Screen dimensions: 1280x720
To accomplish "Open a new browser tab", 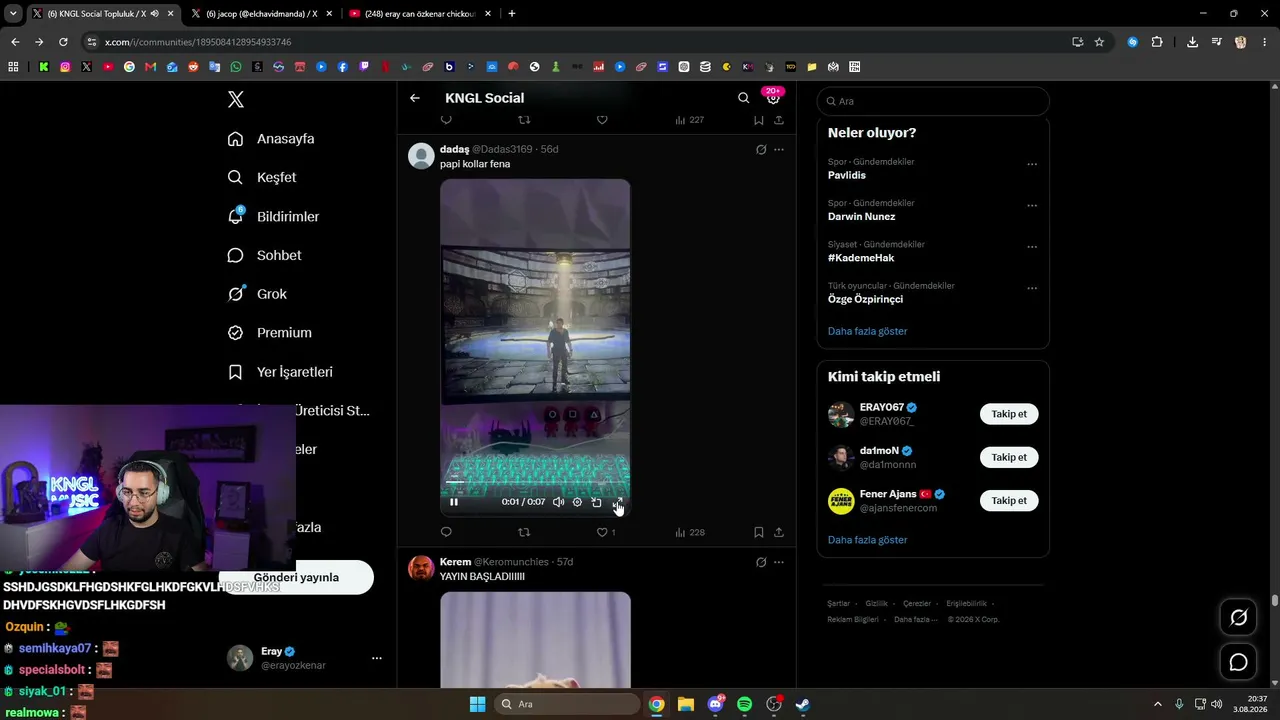I will [512, 14].
